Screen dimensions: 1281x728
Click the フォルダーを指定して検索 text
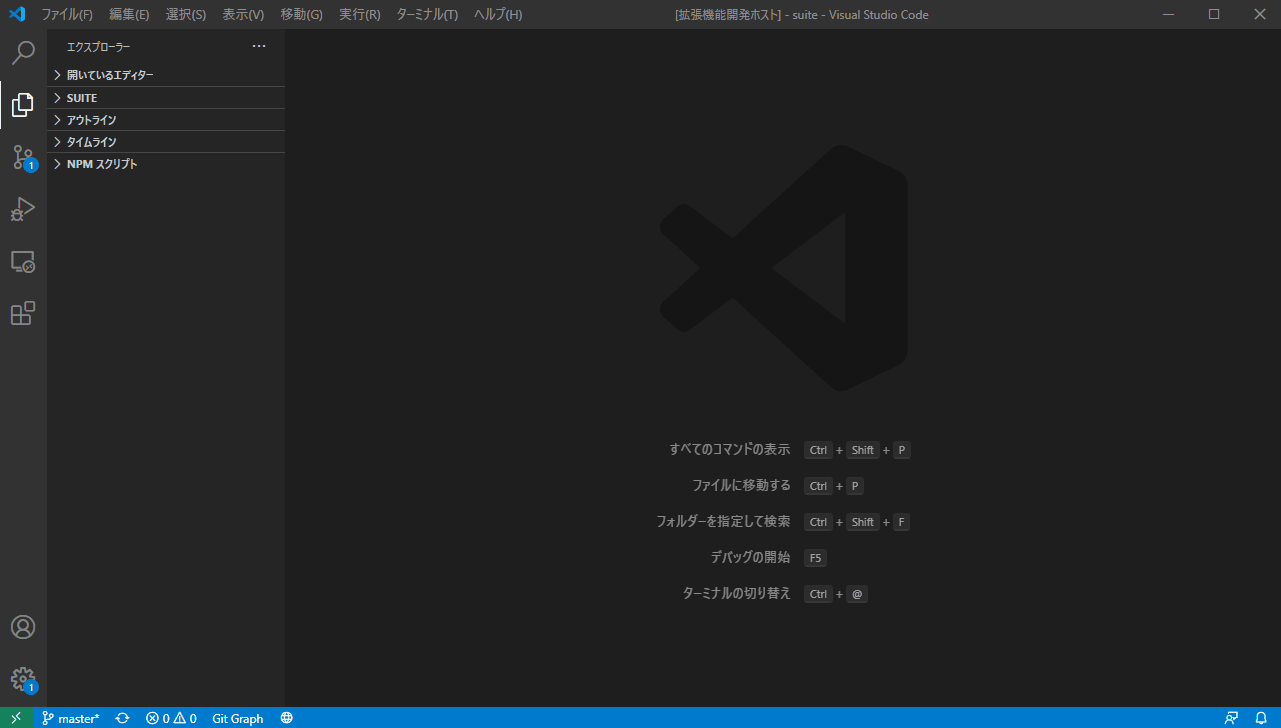pyautogui.click(x=723, y=522)
